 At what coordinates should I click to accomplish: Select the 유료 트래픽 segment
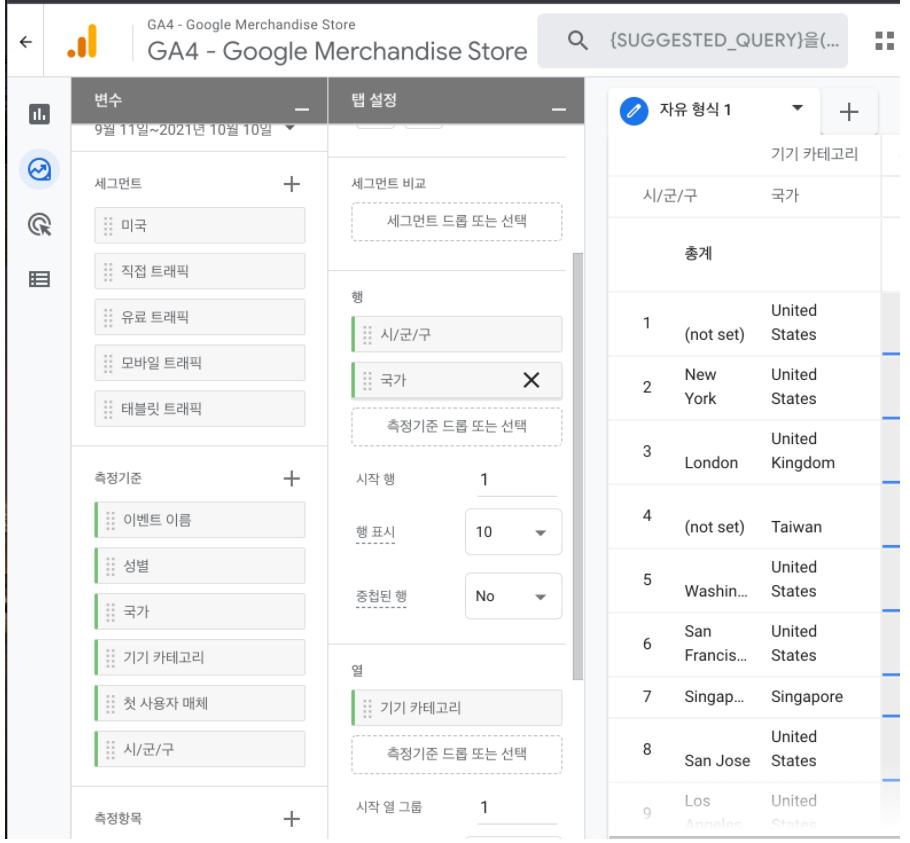200,317
